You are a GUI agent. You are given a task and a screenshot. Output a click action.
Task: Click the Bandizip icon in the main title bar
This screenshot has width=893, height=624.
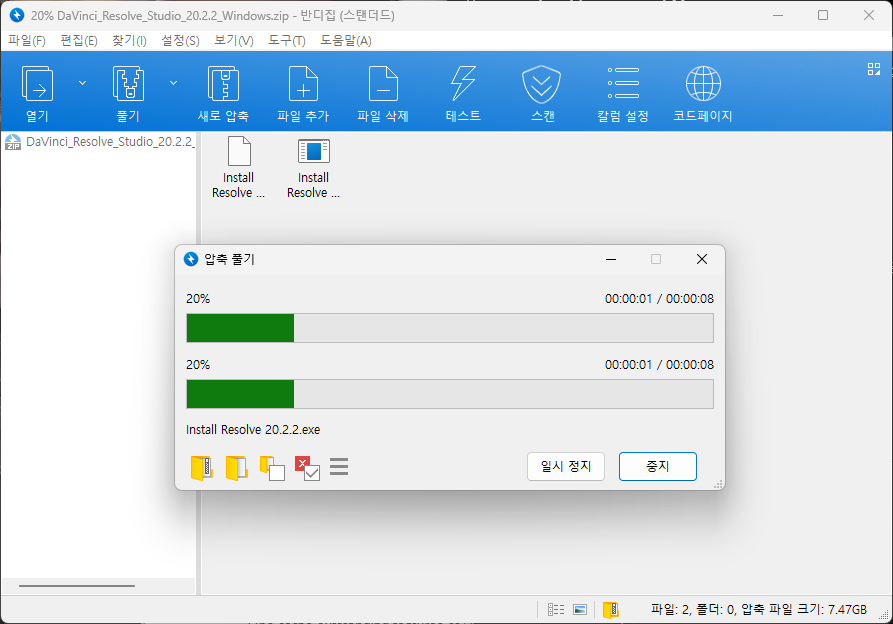click(x=17, y=15)
